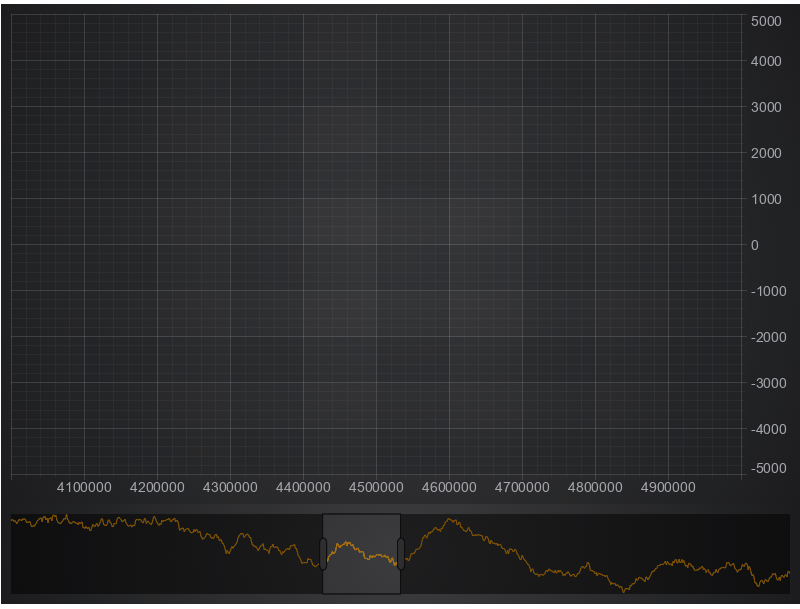
Task: Click the 4900000 X-axis label
Action: [x=668, y=487]
